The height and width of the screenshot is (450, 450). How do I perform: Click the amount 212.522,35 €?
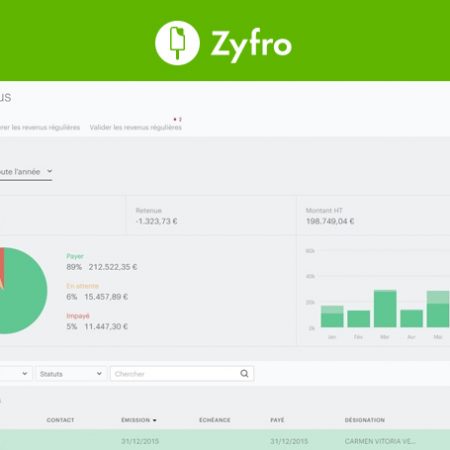click(x=113, y=267)
